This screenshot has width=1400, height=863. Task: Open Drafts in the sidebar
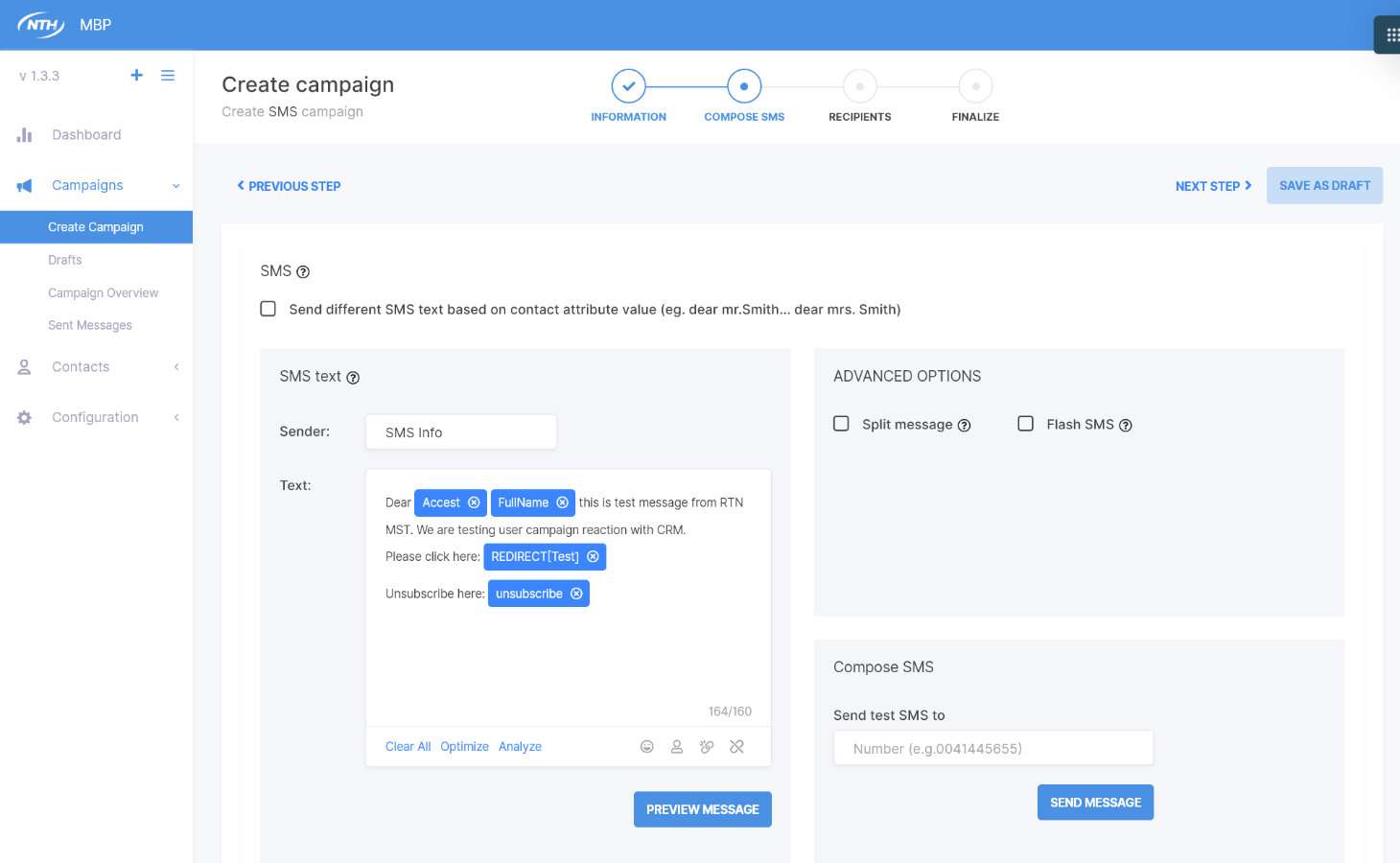pyautogui.click(x=65, y=260)
